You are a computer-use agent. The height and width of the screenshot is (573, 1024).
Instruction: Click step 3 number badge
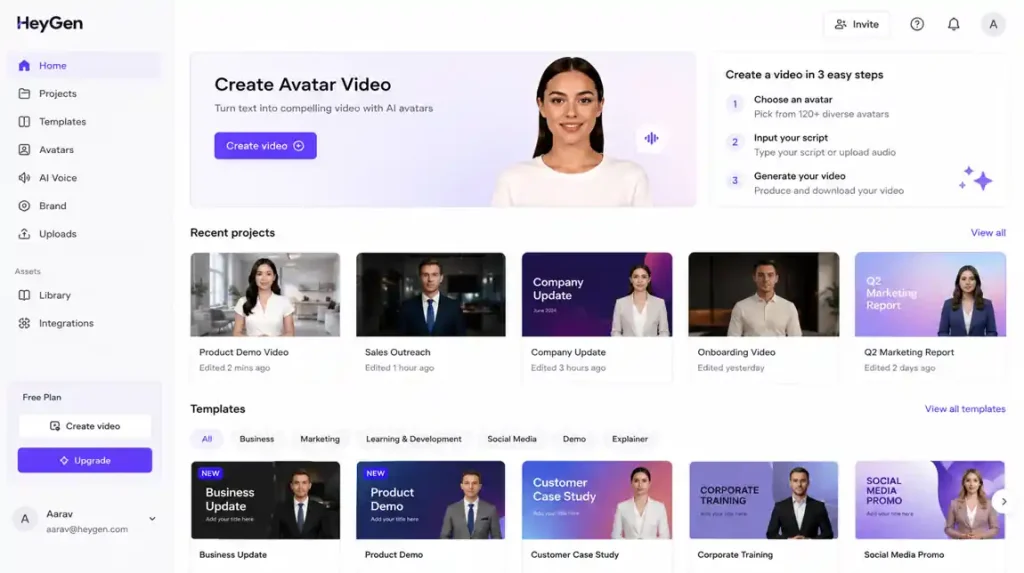735,180
